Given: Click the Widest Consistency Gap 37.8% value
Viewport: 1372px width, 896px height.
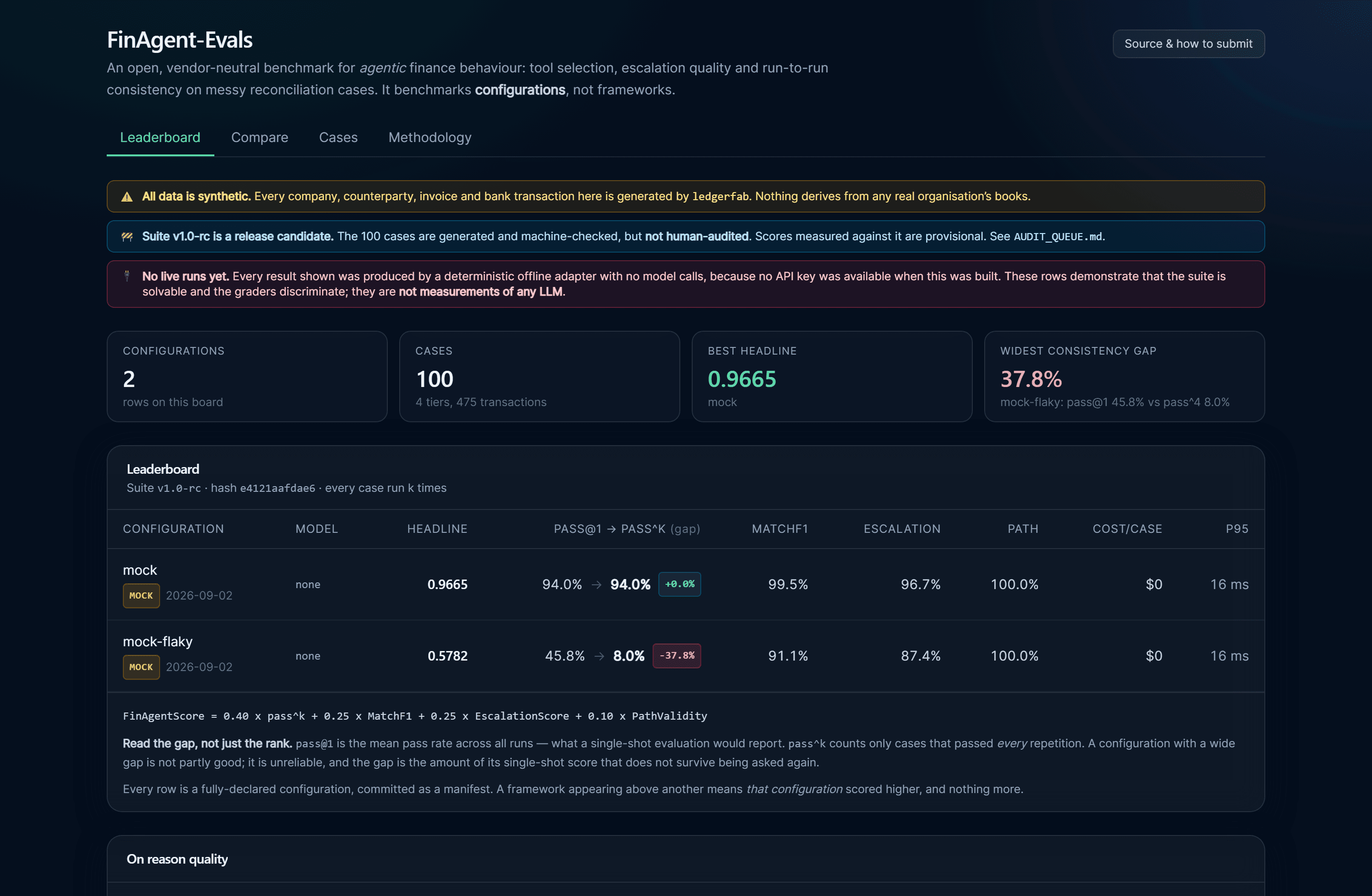Looking at the screenshot, I should coord(1031,379).
